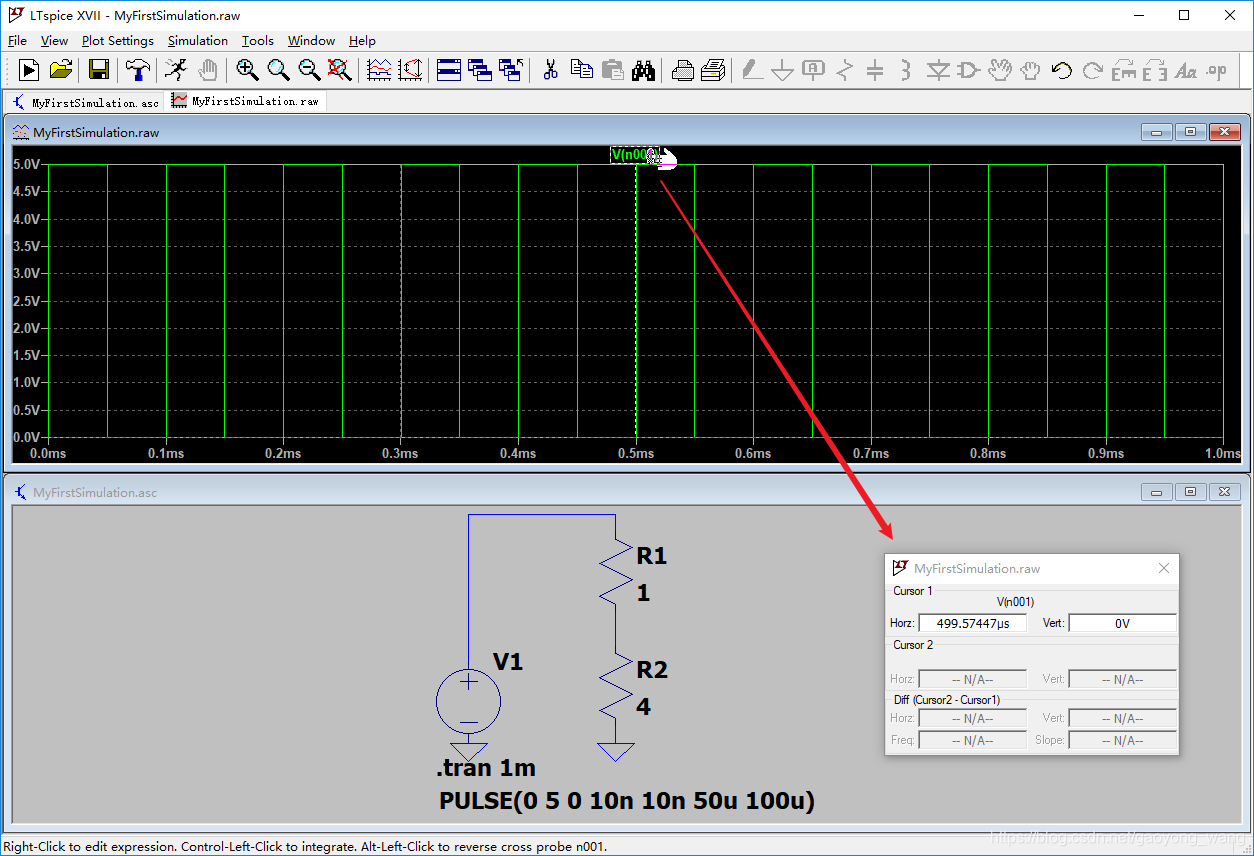Click Cursor 1 Horz field showing 499.57447µs

tap(972, 623)
